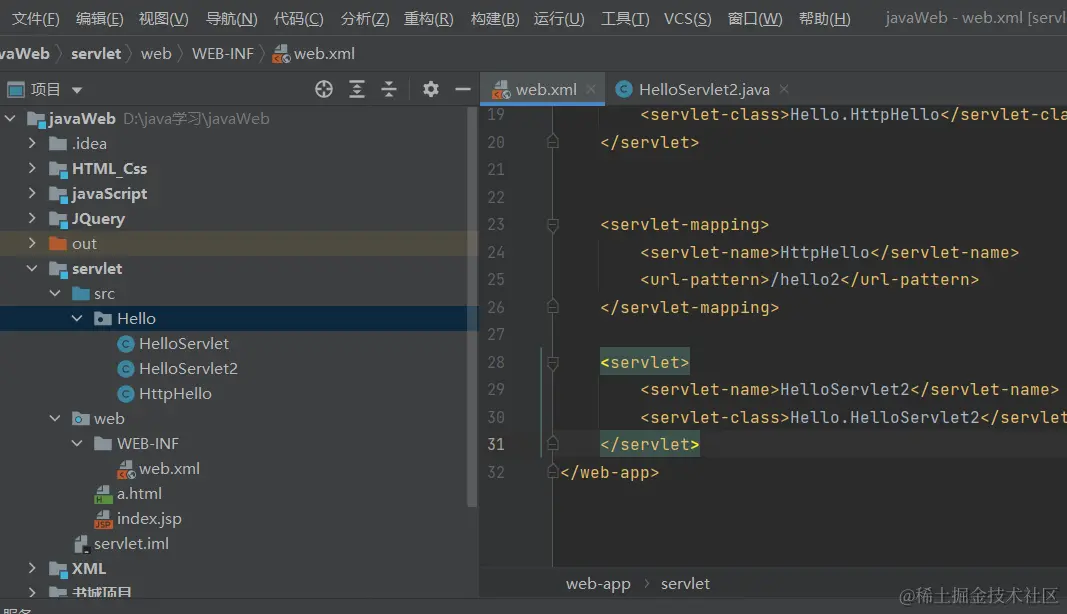Collapse the web folder in tree
The width and height of the screenshot is (1067, 614).
(x=55, y=419)
